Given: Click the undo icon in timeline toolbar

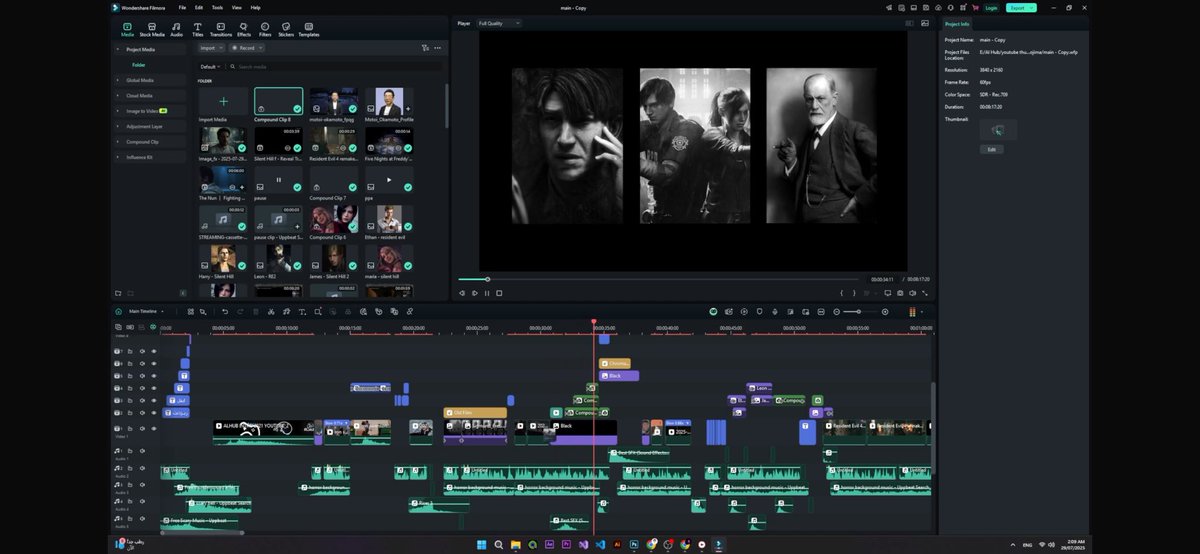Looking at the screenshot, I should (x=225, y=311).
